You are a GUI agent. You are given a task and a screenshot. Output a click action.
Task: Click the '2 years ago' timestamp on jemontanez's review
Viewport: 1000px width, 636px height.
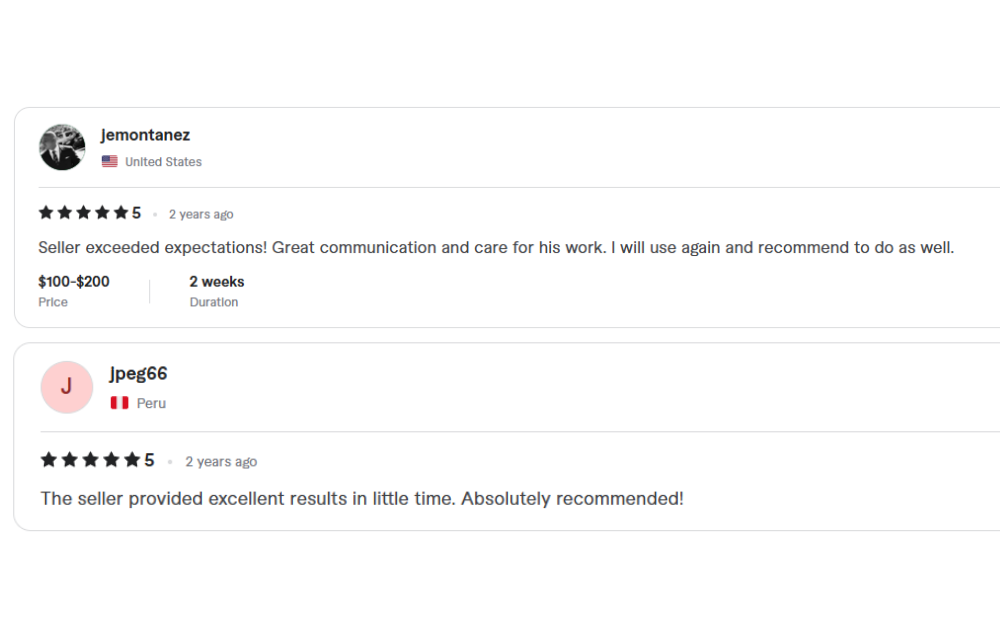point(201,214)
